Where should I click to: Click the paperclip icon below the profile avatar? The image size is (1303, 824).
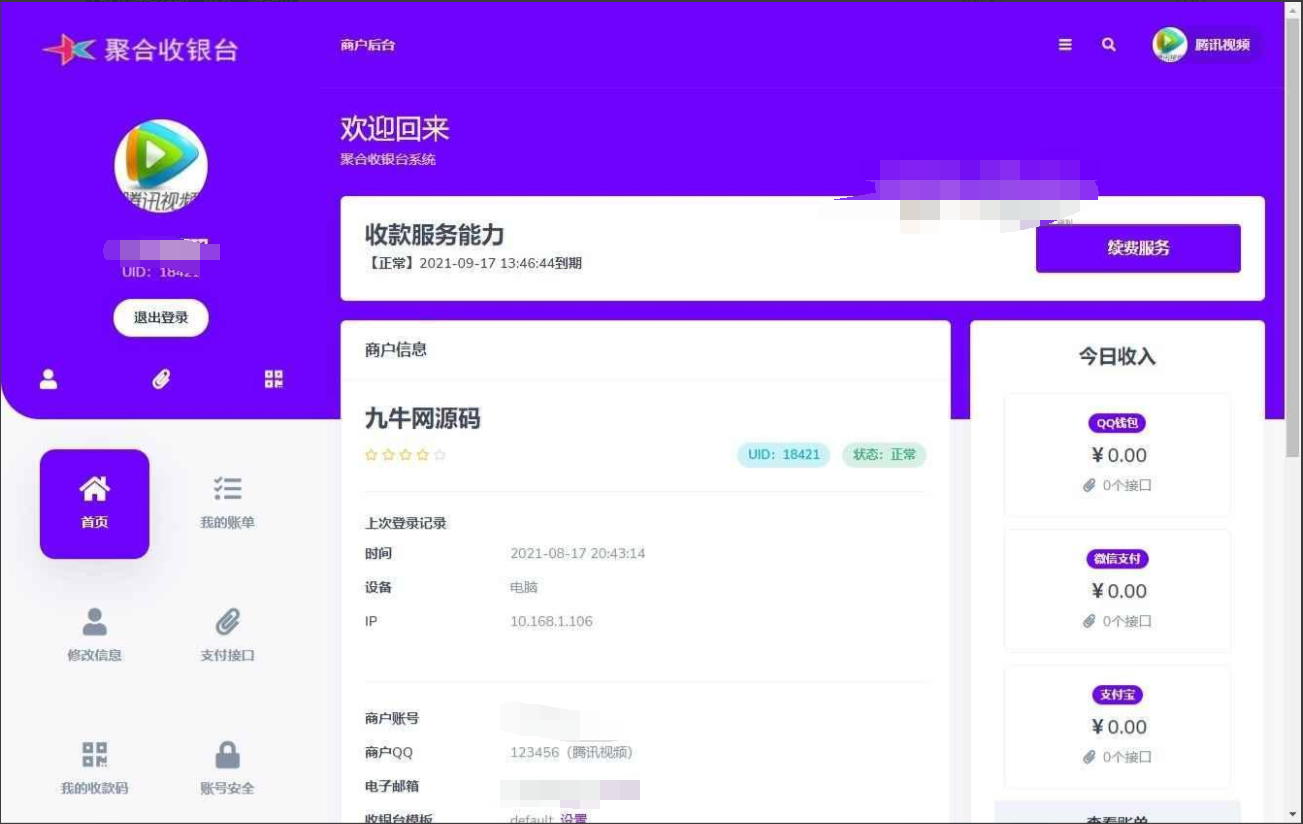pos(161,379)
